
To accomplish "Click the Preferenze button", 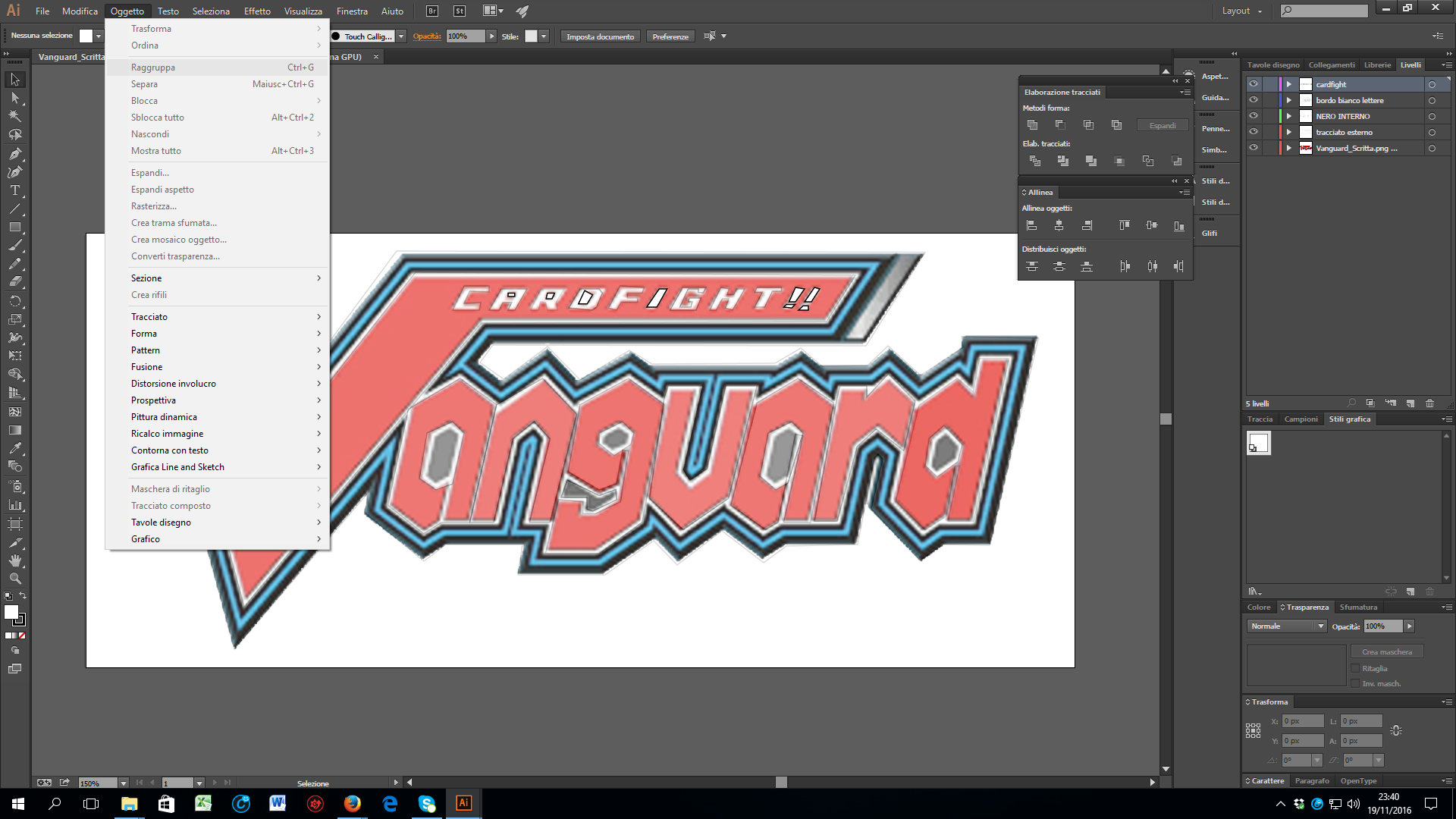I will click(x=670, y=36).
